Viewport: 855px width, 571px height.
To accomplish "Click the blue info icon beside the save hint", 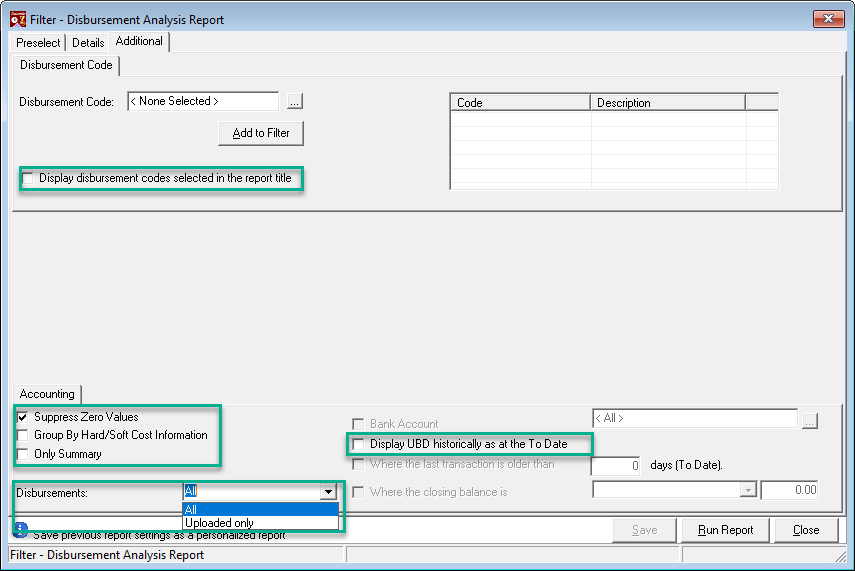I will pos(20,529).
